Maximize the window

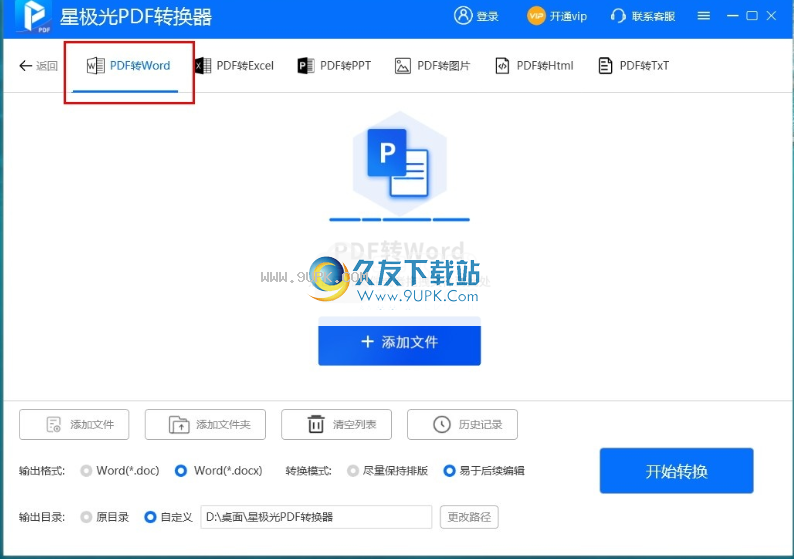(752, 16)
